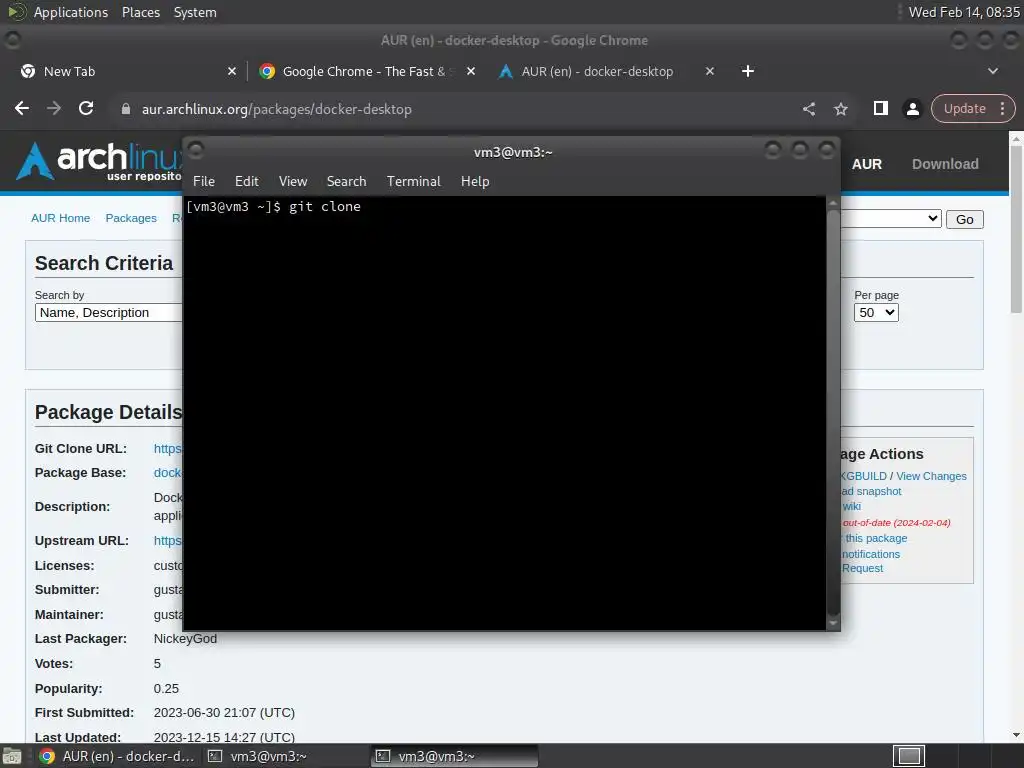
Task: Click the snapshot link under Package Actions
Action: pyautogui.click(x=871, y=491)
